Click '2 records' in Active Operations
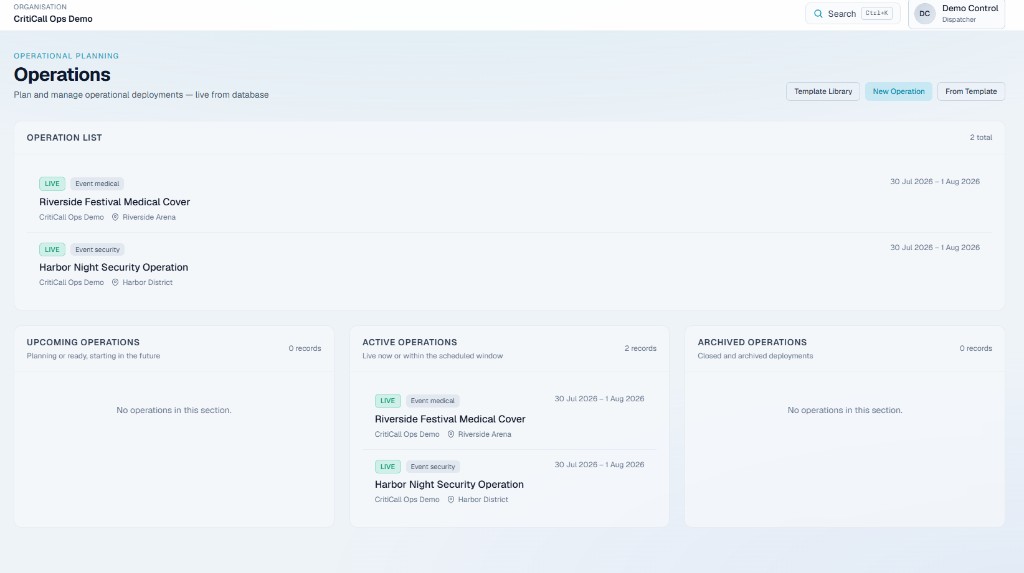This screenshot has width=1024, height=573. [x=640, y=348]
